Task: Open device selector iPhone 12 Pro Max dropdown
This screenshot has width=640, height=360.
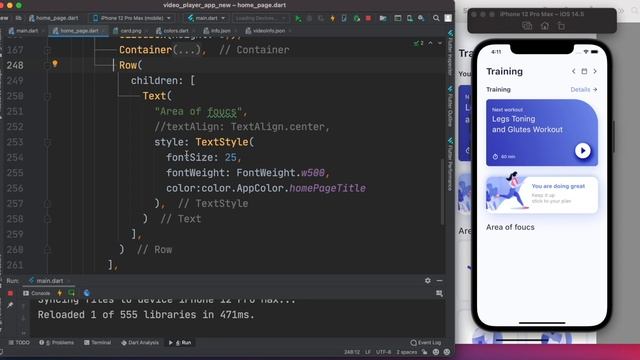Action: 131,18
